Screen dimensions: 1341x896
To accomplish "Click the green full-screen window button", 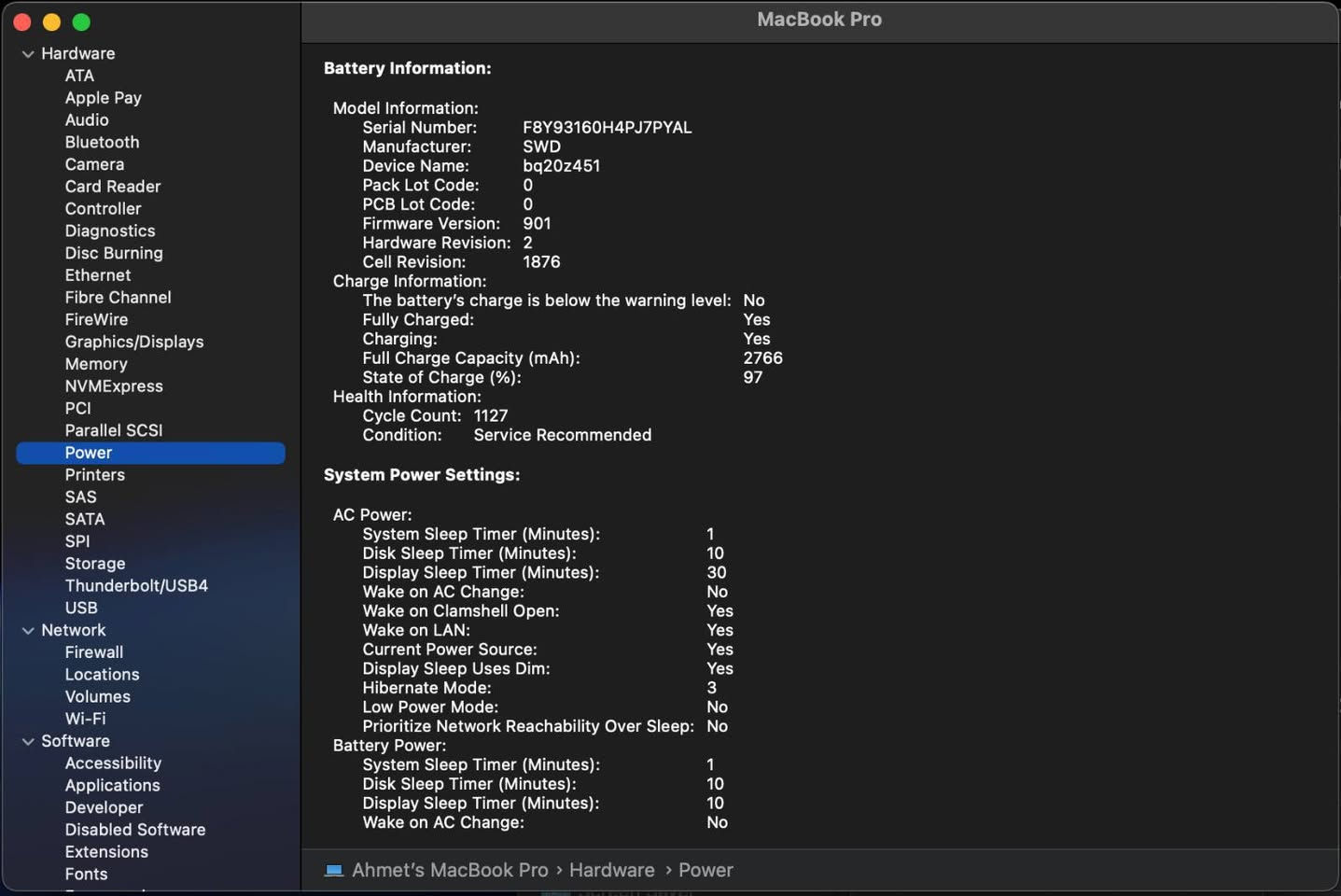I will coord(81,21).
